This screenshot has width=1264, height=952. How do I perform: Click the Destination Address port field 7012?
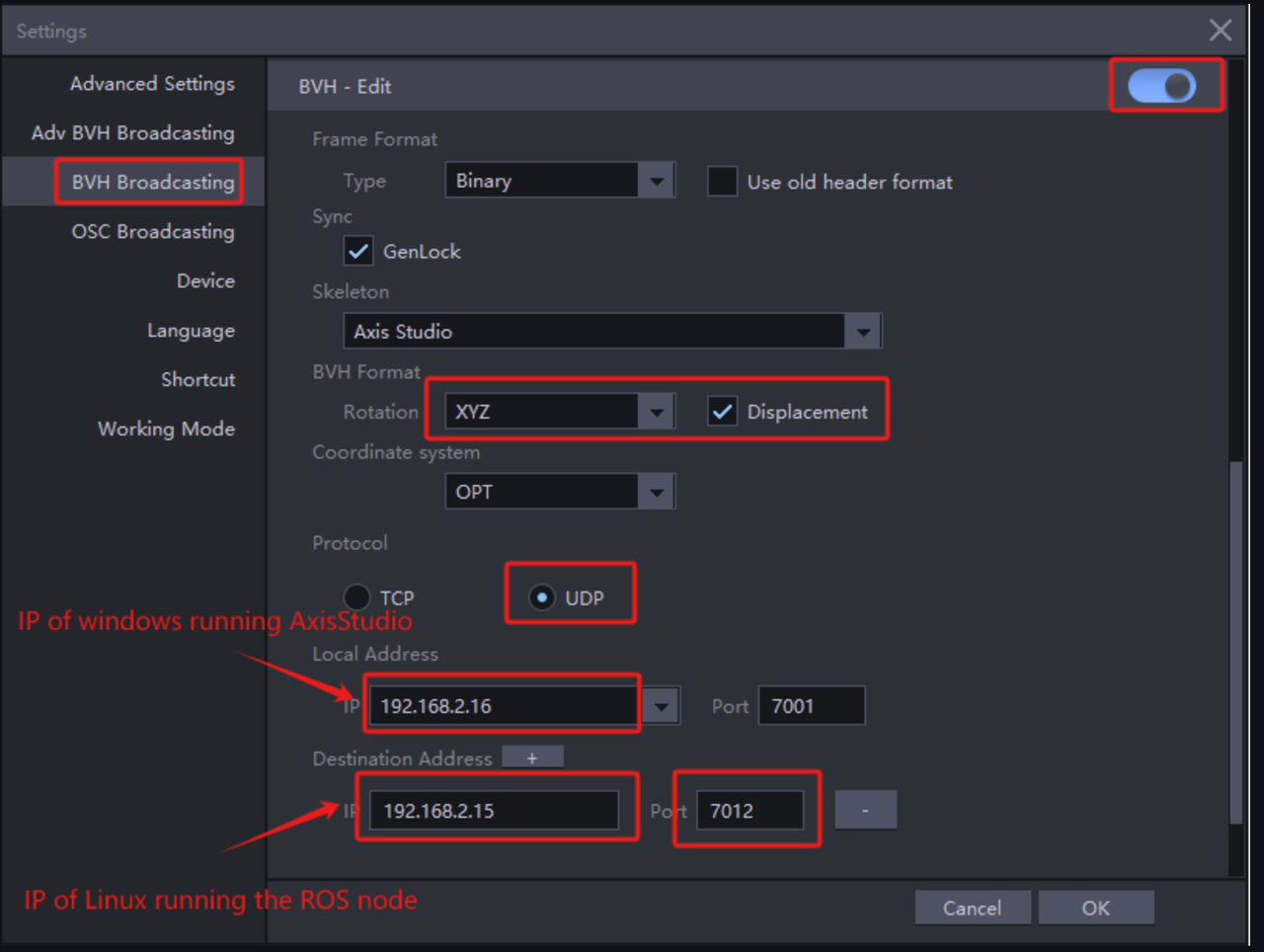[x=750, y=811]
